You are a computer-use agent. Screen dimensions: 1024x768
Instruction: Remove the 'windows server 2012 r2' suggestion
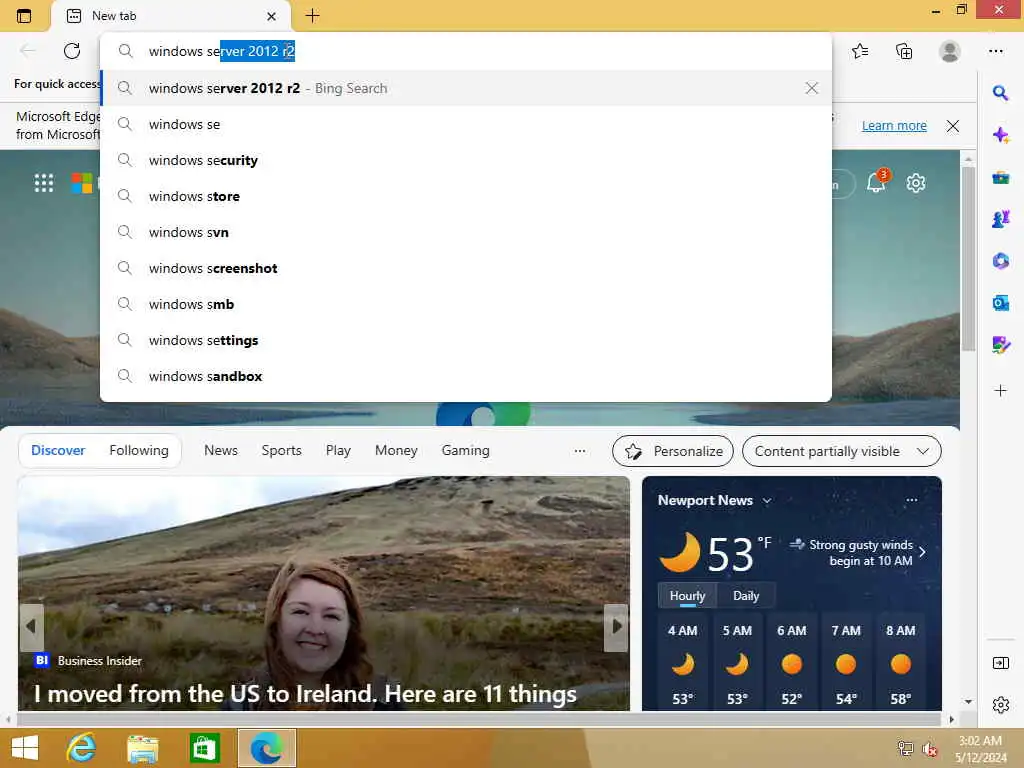pos(811,88)
